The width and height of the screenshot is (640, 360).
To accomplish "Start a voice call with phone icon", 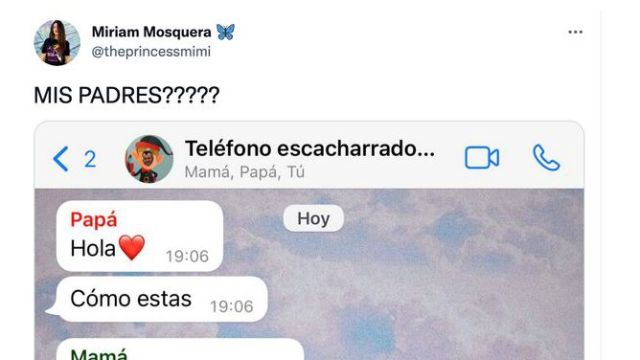I will tap(546, 158).
